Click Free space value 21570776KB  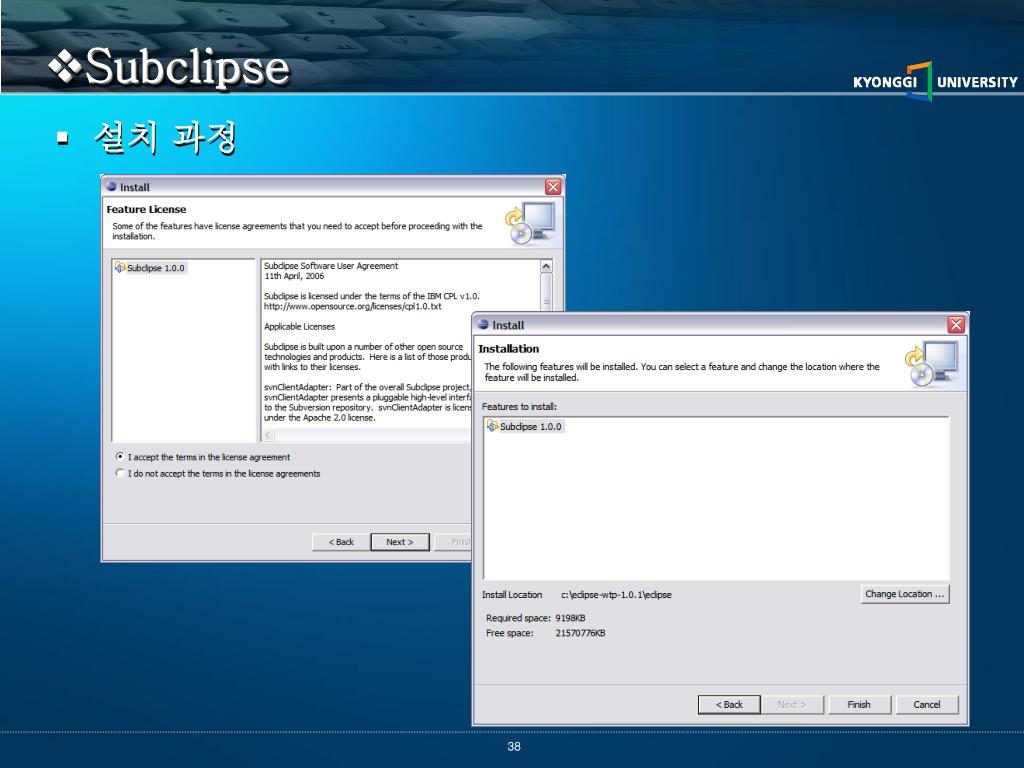pyautogui.click(x=580, y=633)
